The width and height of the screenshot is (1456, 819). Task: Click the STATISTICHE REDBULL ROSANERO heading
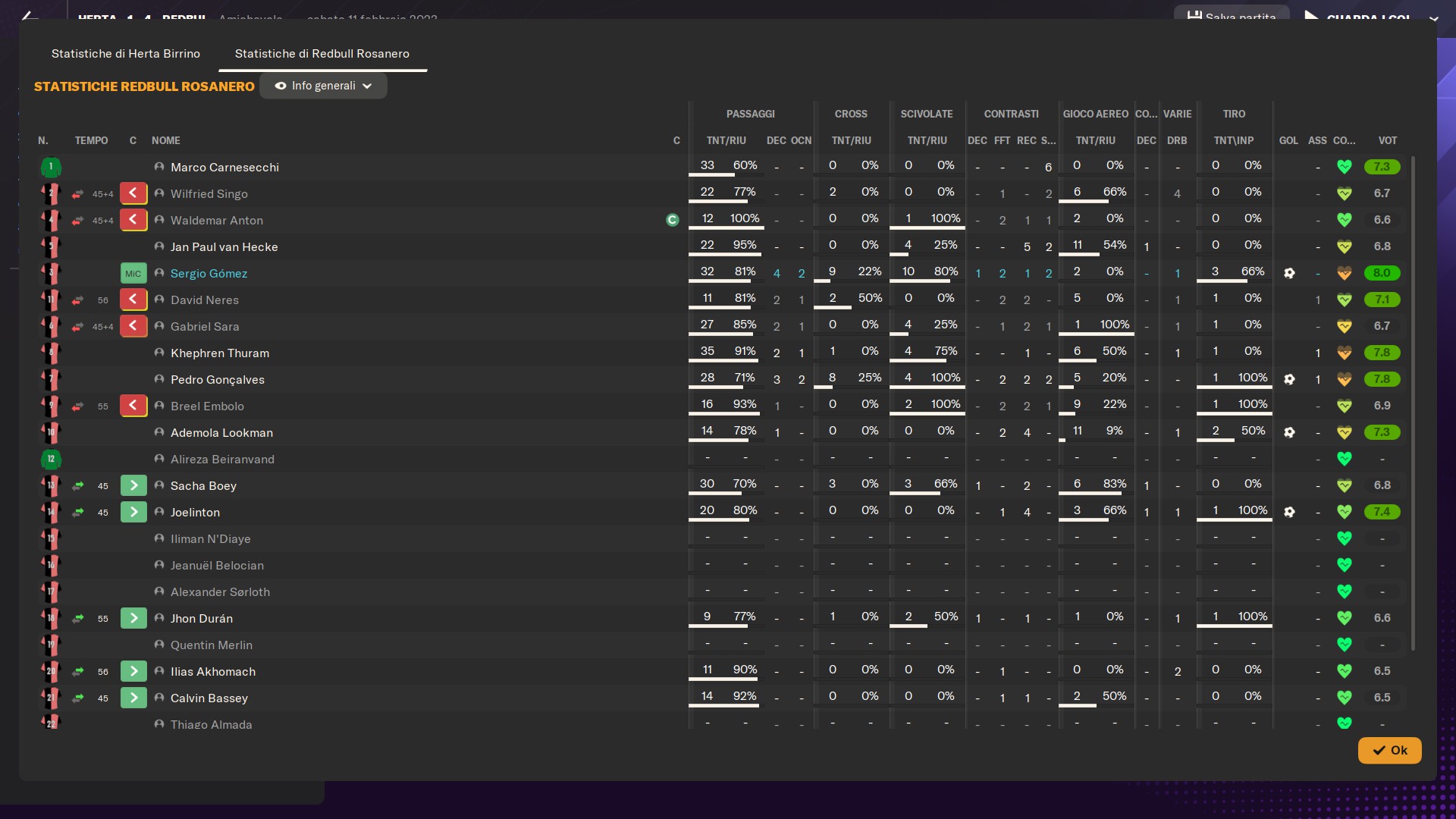pos(144,86)
